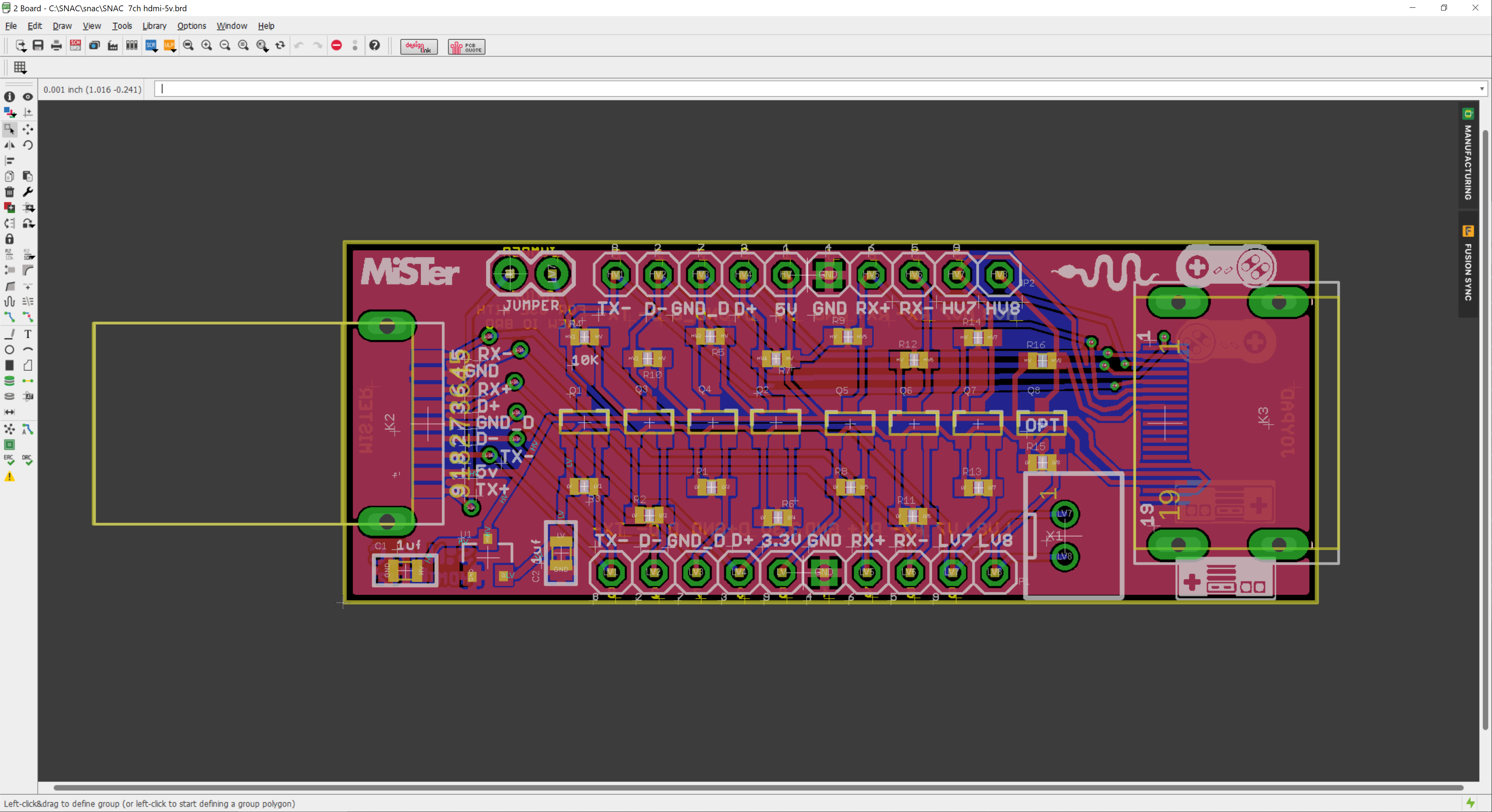Image resolution: width=1492 pixels, height=812 pixels.
Task: Open the Tools menu
Action: tap(122, 26)
